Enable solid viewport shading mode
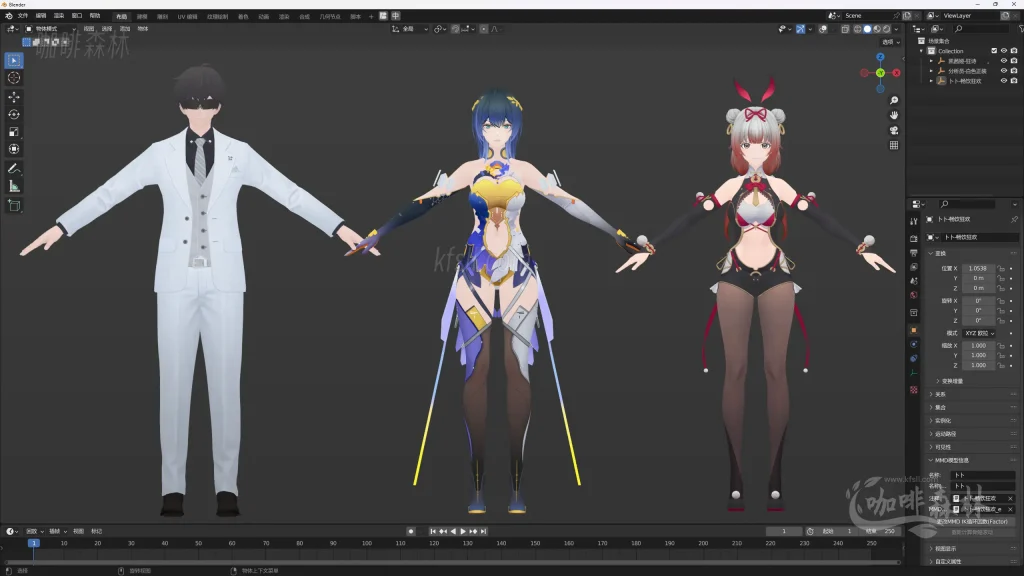 point(867,29)
